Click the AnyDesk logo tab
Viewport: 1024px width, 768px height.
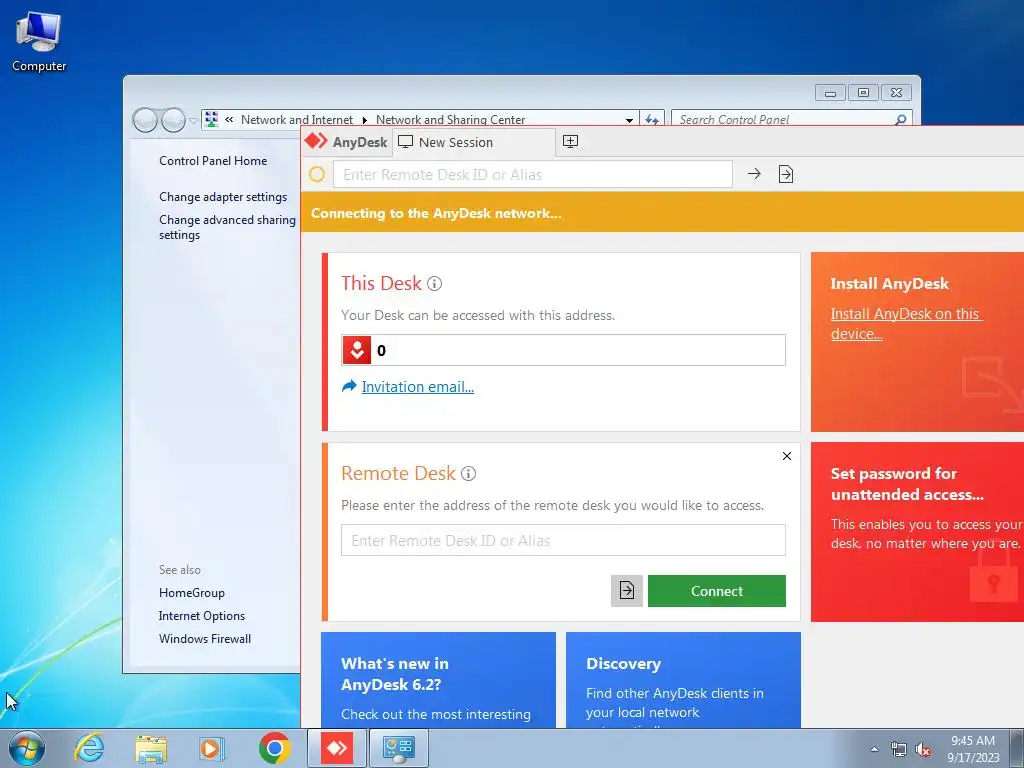point(345,142)
